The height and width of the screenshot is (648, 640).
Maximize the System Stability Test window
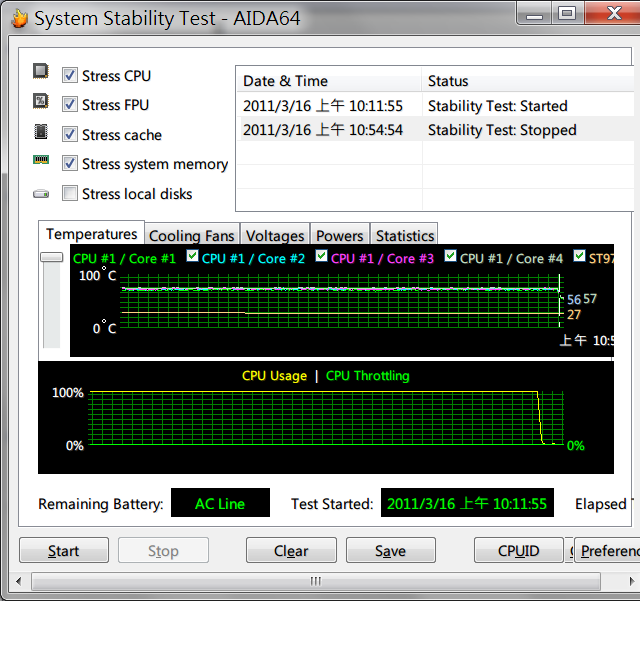567,13
